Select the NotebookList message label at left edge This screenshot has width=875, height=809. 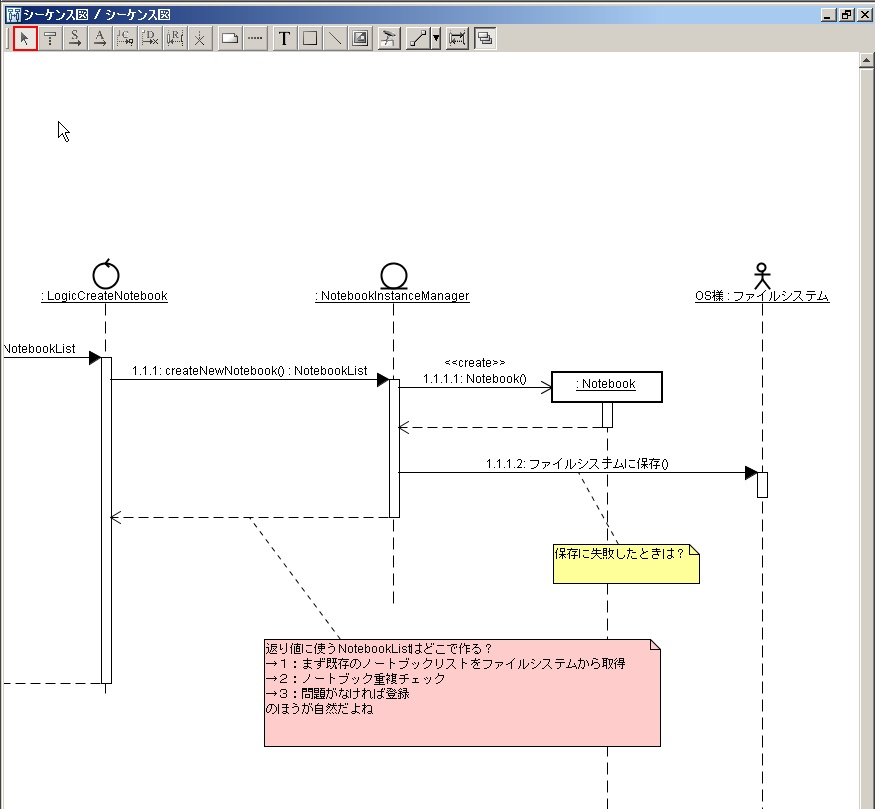click(x=39, y=349)
